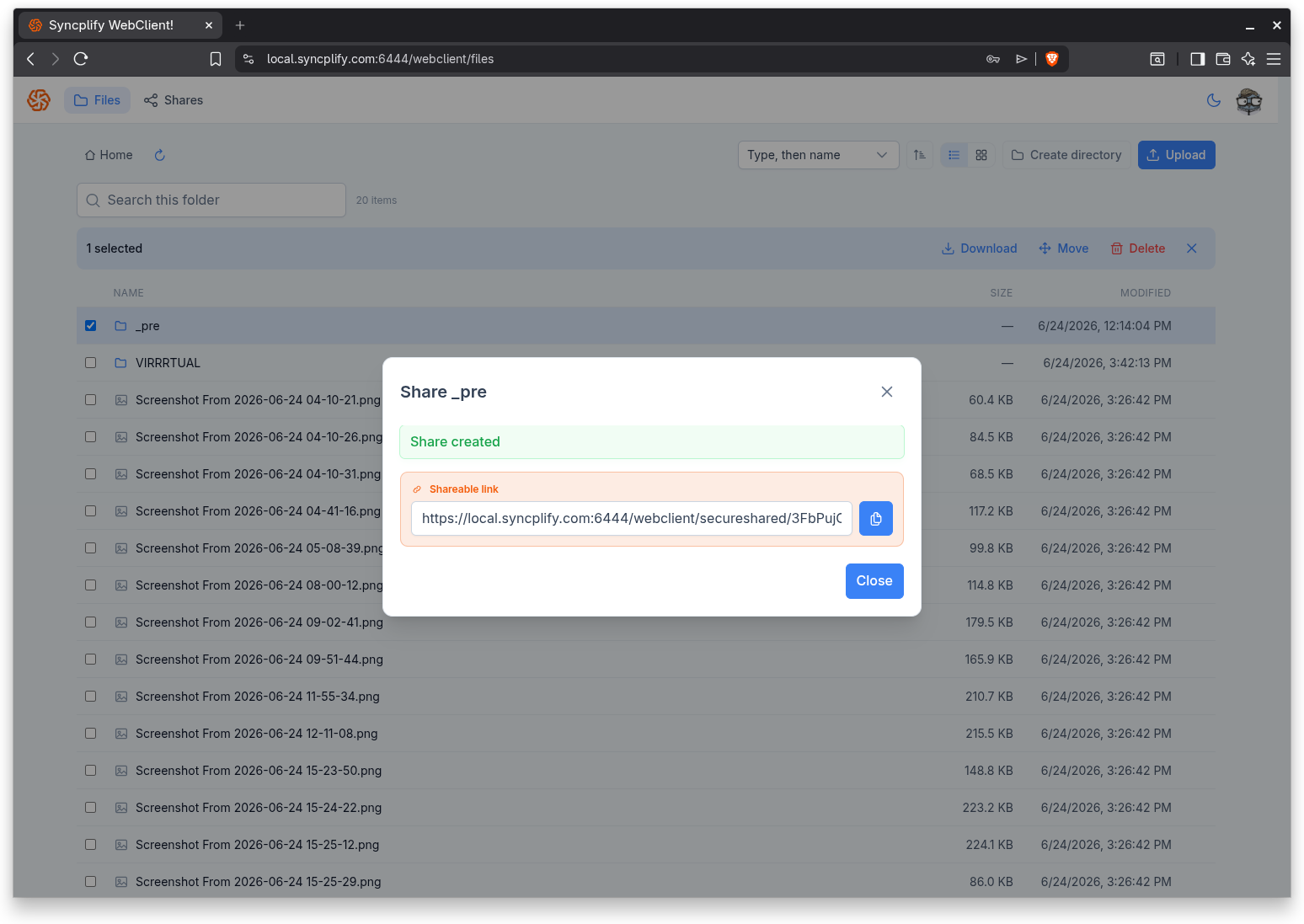Refresh the folder listing
The height and width of the screenshot is (924, 1304).
coord(160,155)
